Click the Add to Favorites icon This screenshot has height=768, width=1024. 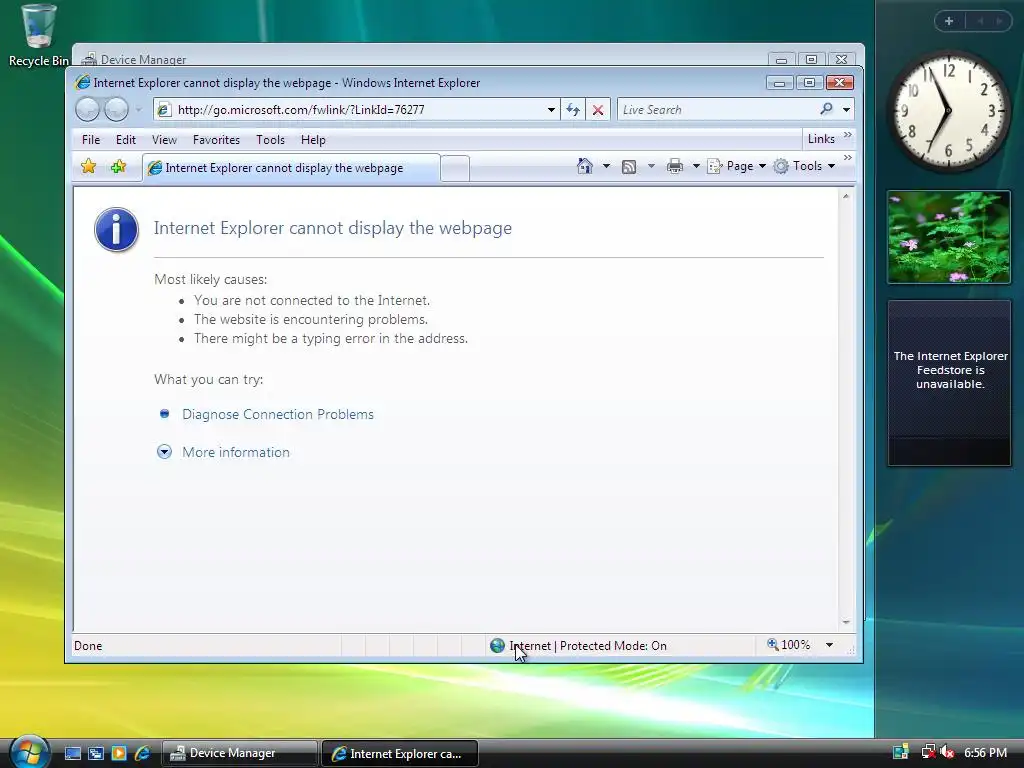[118, 167]
